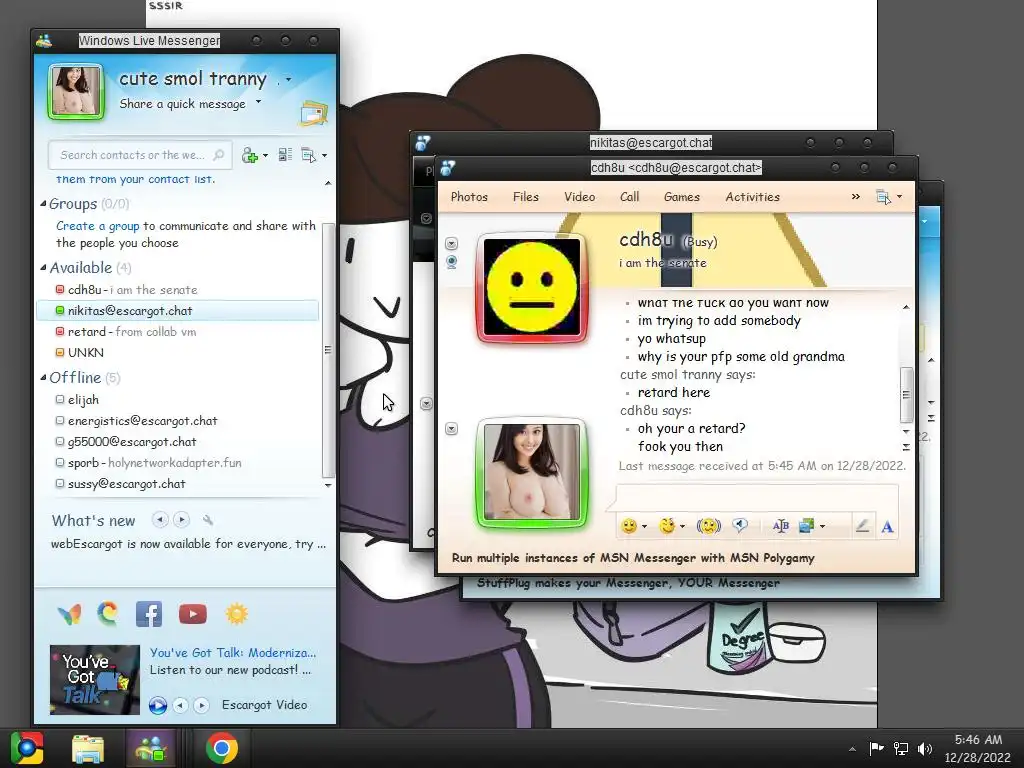The image size is (1024, 768).
Task: Open the Games menu in chat window
Action: 682,197
